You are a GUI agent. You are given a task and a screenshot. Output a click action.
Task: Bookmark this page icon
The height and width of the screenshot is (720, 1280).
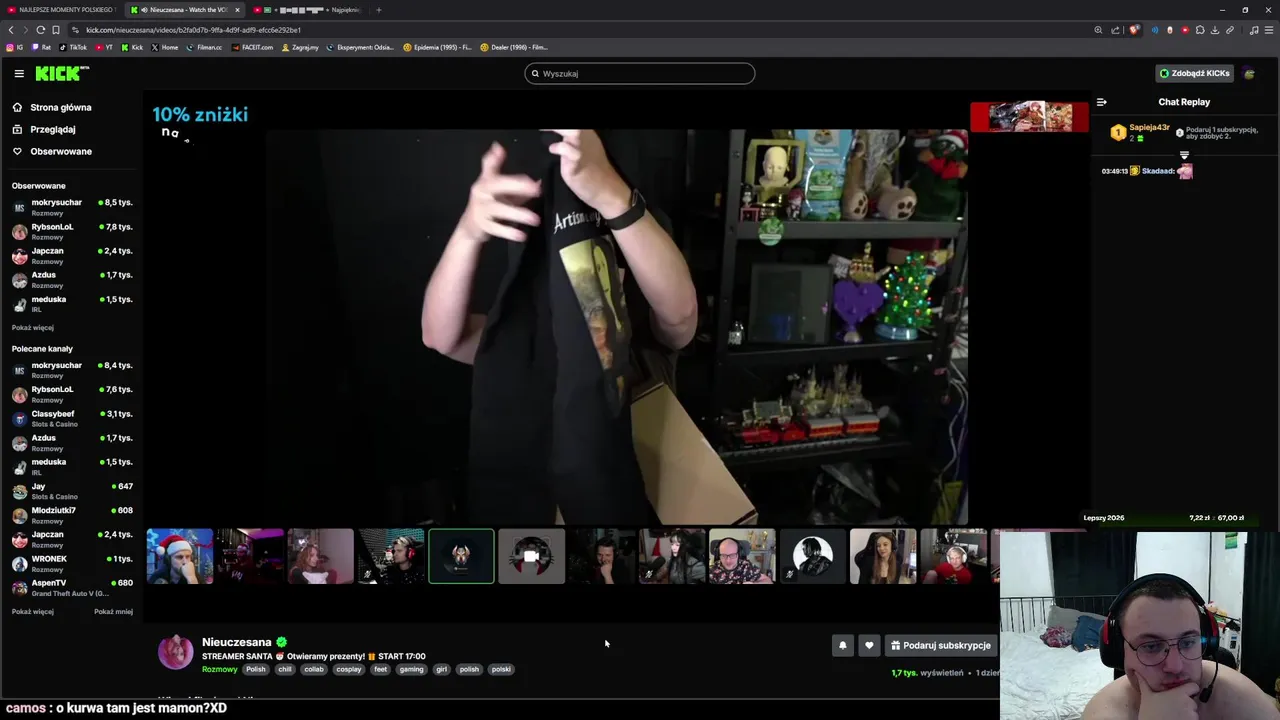pyautogui.click(x=56, y=30)
